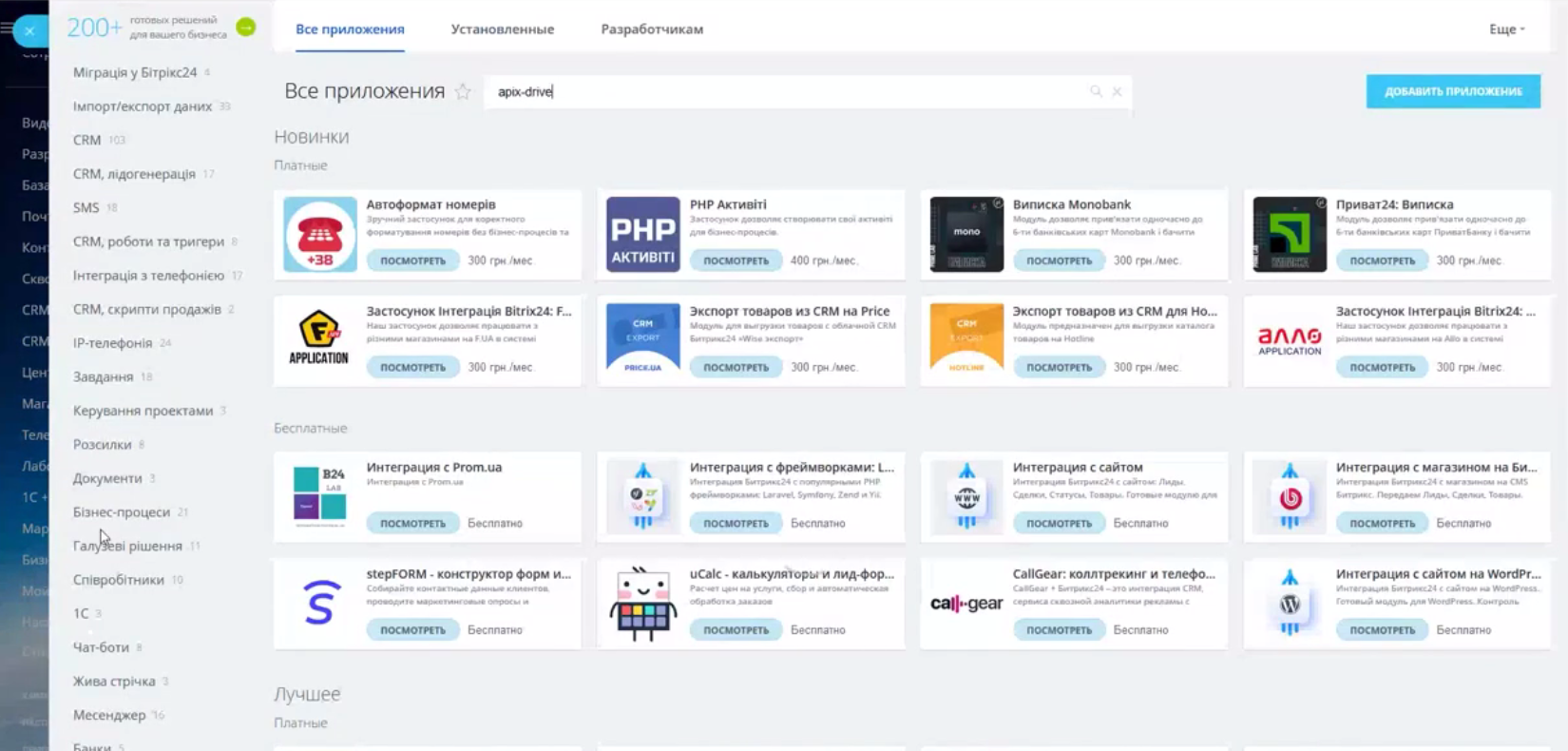The width and height of the screenshot is (1568, 751).
Task: Clear the search field with the X icon
Action: (1117, 91)
